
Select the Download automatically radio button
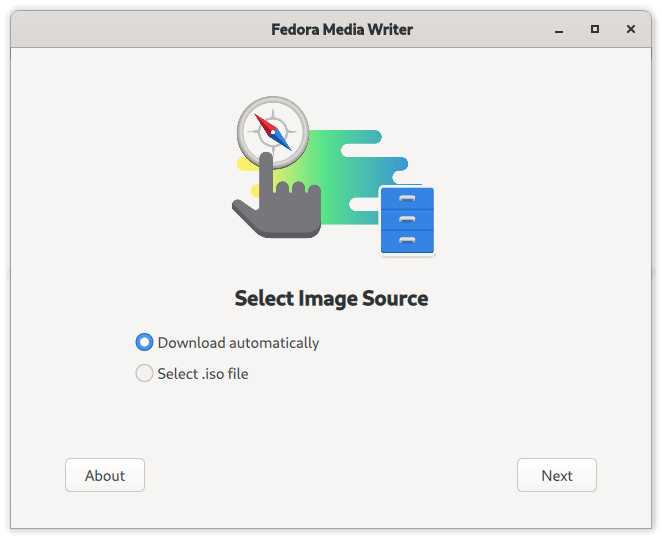click(x=144, y=342)
